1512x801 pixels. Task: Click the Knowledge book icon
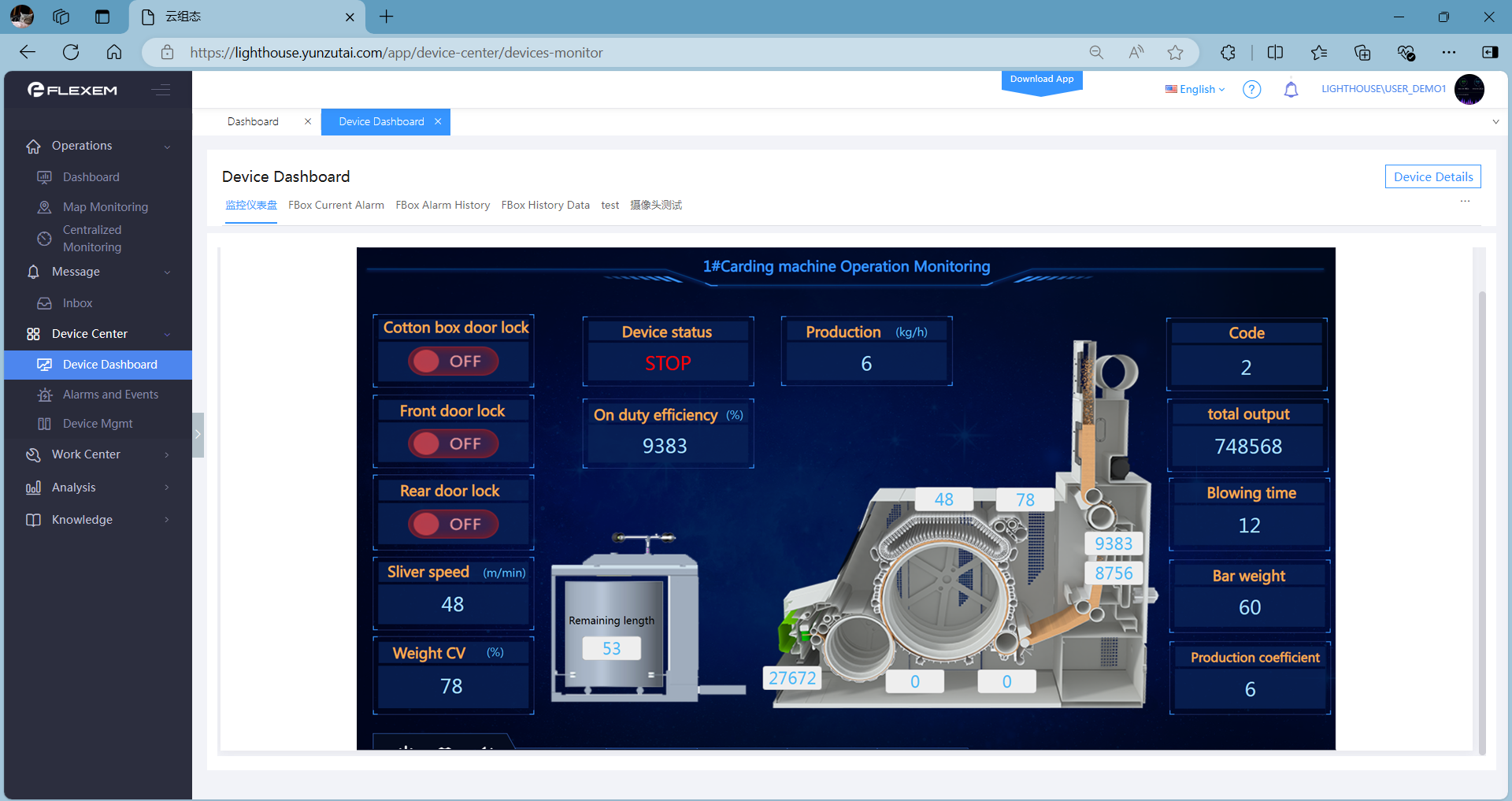coord(33,520)
